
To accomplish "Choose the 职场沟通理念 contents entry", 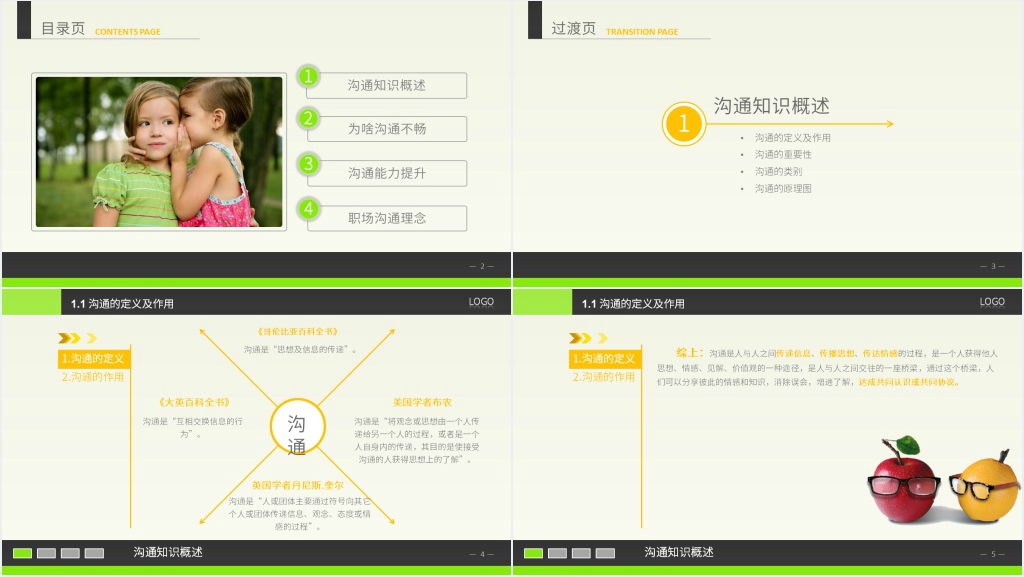I will point(387,218).
